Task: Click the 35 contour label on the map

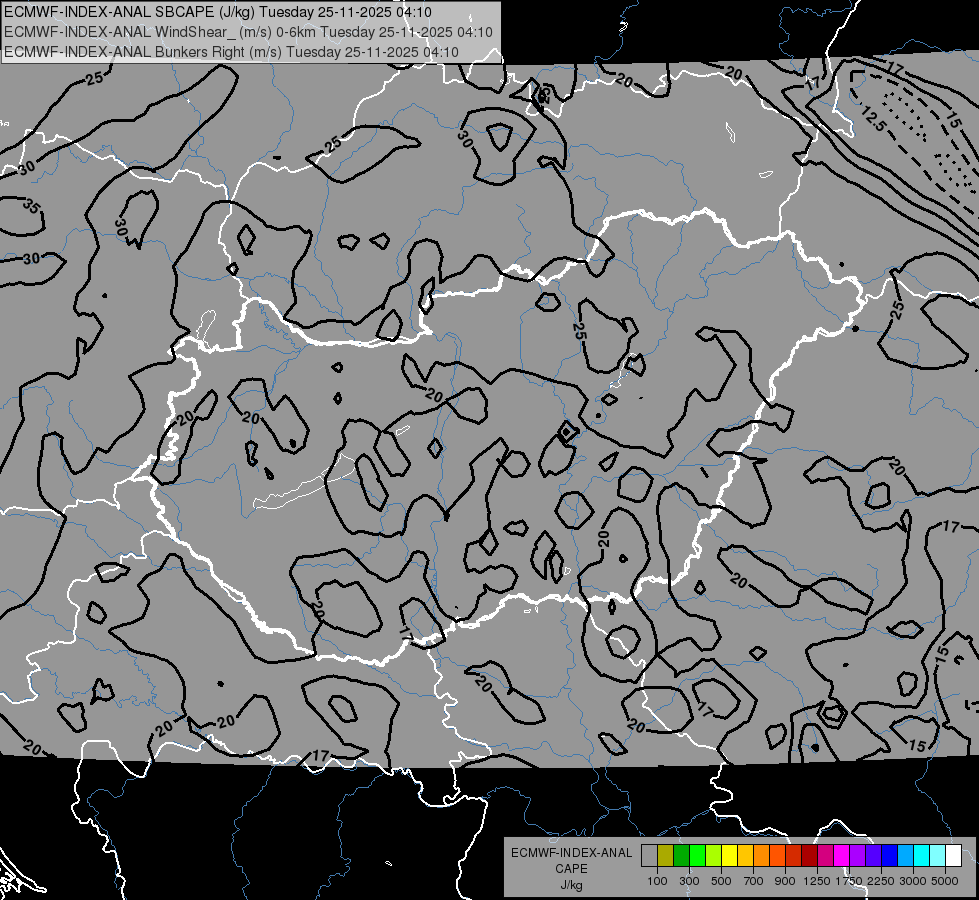Action: coord(31,205)
